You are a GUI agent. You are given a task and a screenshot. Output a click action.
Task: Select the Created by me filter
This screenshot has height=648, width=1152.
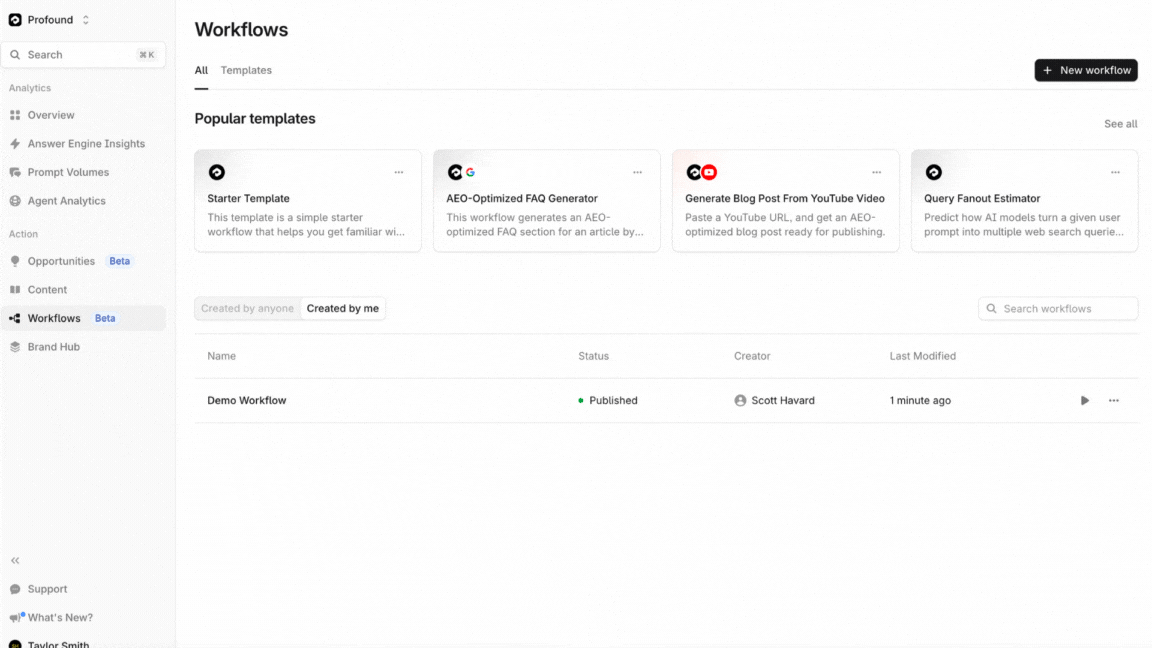343,309
